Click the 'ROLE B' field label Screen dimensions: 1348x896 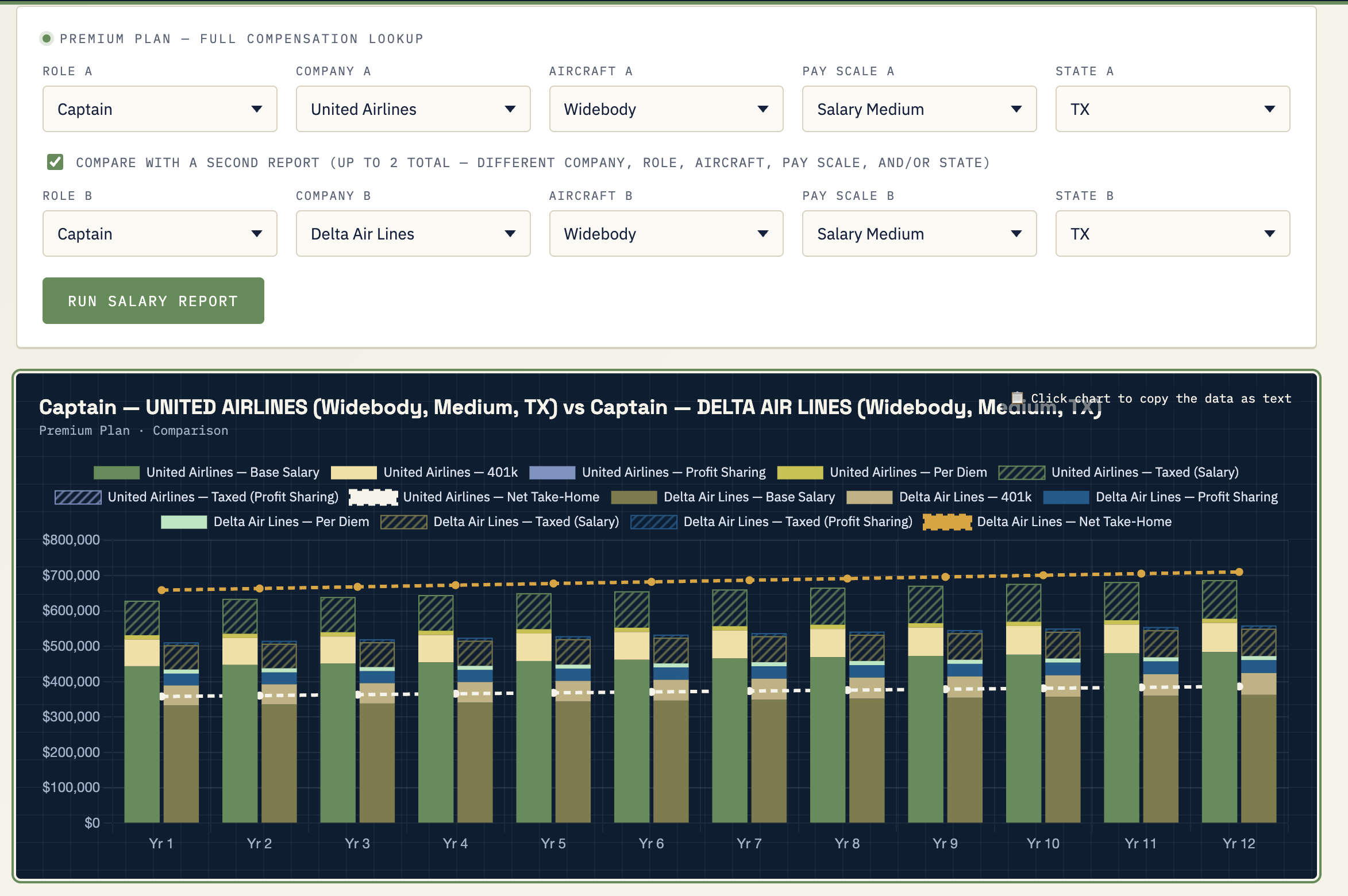[67, 196]
